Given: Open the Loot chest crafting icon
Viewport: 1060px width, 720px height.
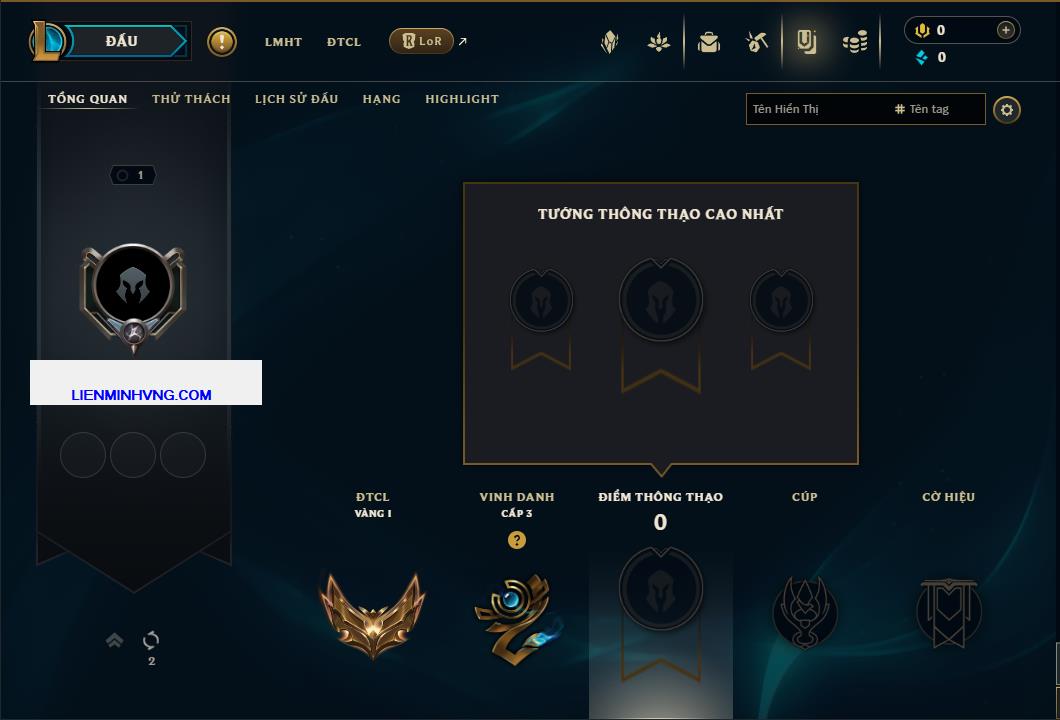Looking at the screenshot, I should point(757,42).
